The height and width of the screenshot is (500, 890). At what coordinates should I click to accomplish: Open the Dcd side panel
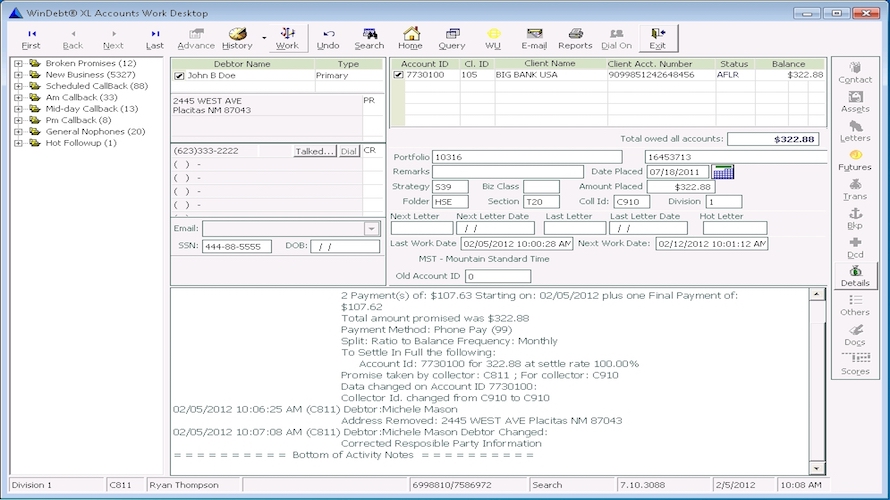click(x=855, y=248)
